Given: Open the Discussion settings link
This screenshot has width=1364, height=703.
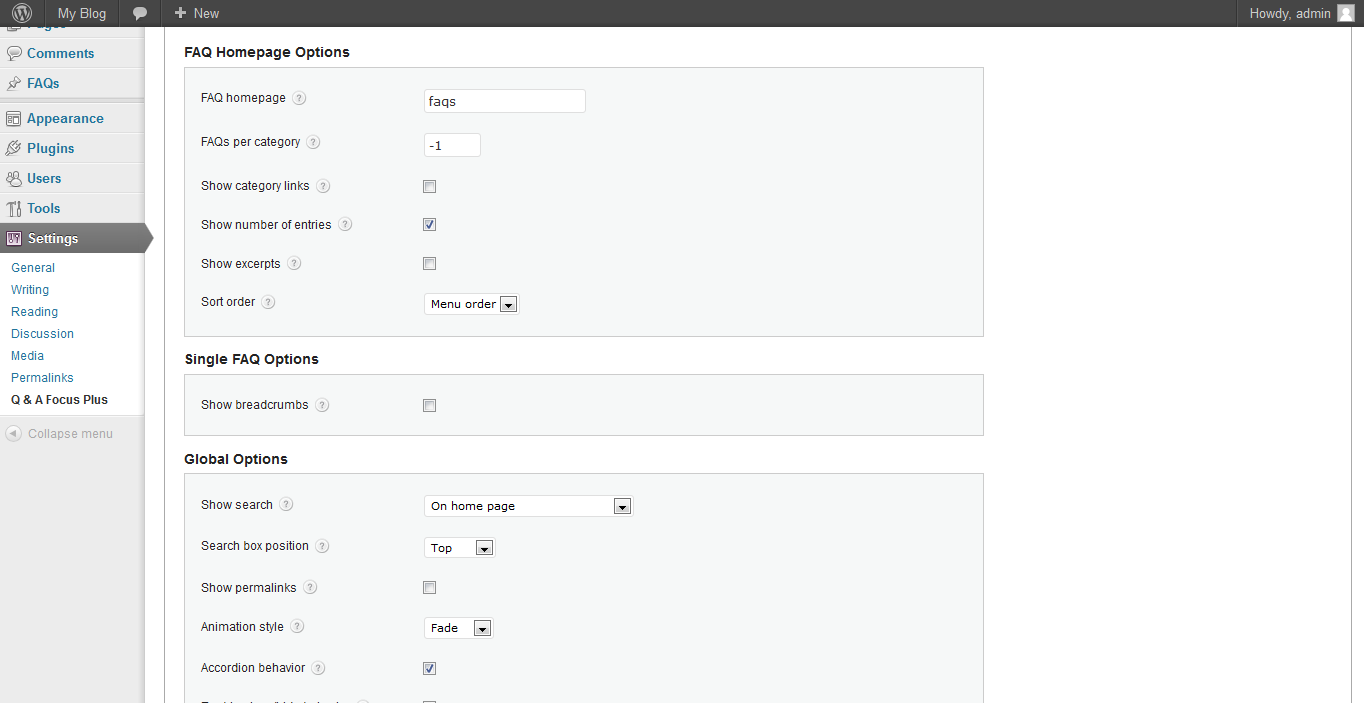Looking at the screenshot, I should tap(42, 334).
